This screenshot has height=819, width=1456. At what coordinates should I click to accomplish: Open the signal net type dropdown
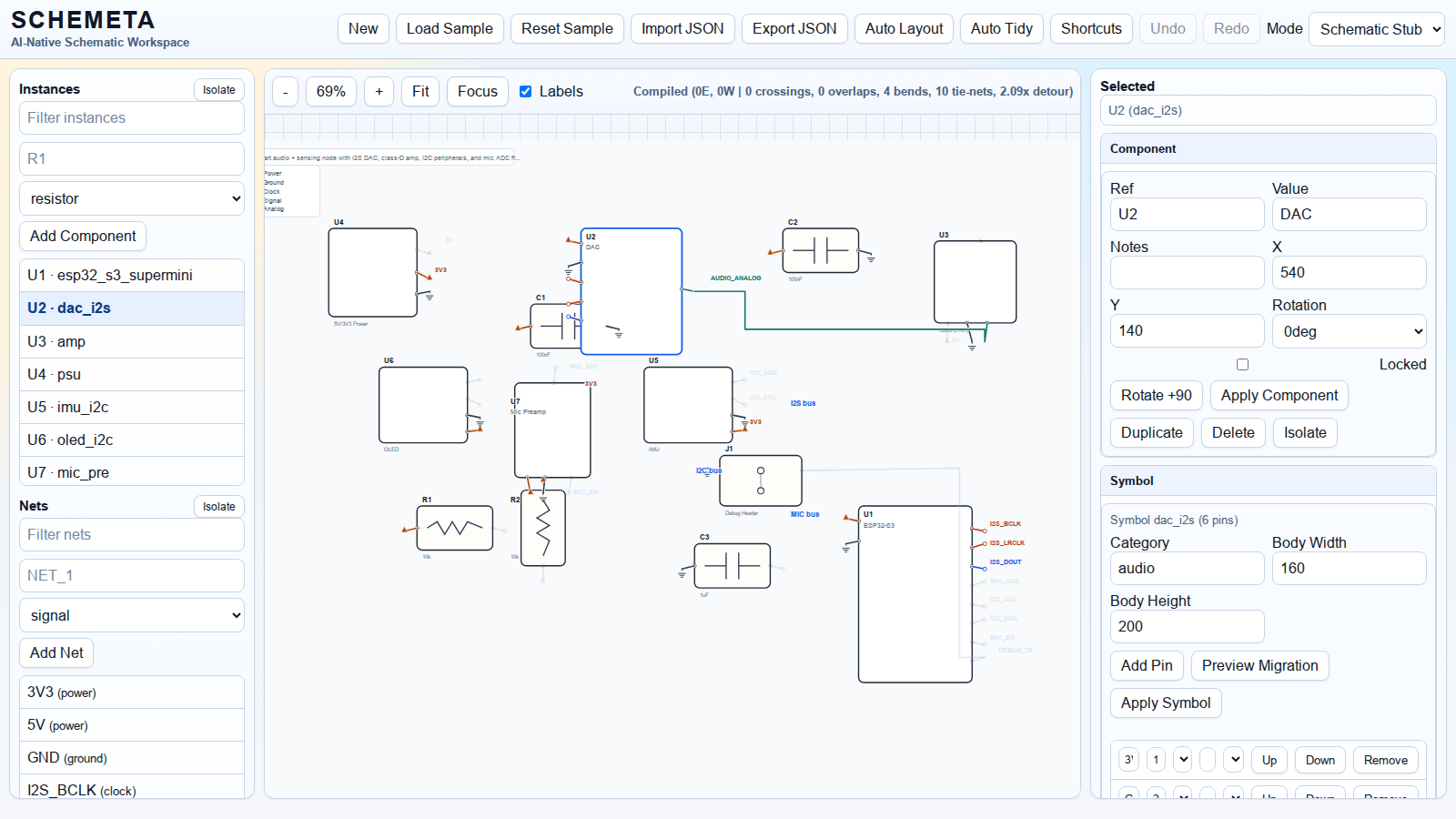(x=132, y=615)
